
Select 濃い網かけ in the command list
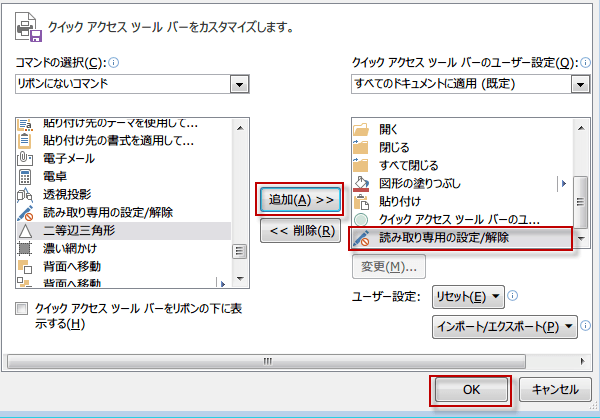tap(124, 249)
